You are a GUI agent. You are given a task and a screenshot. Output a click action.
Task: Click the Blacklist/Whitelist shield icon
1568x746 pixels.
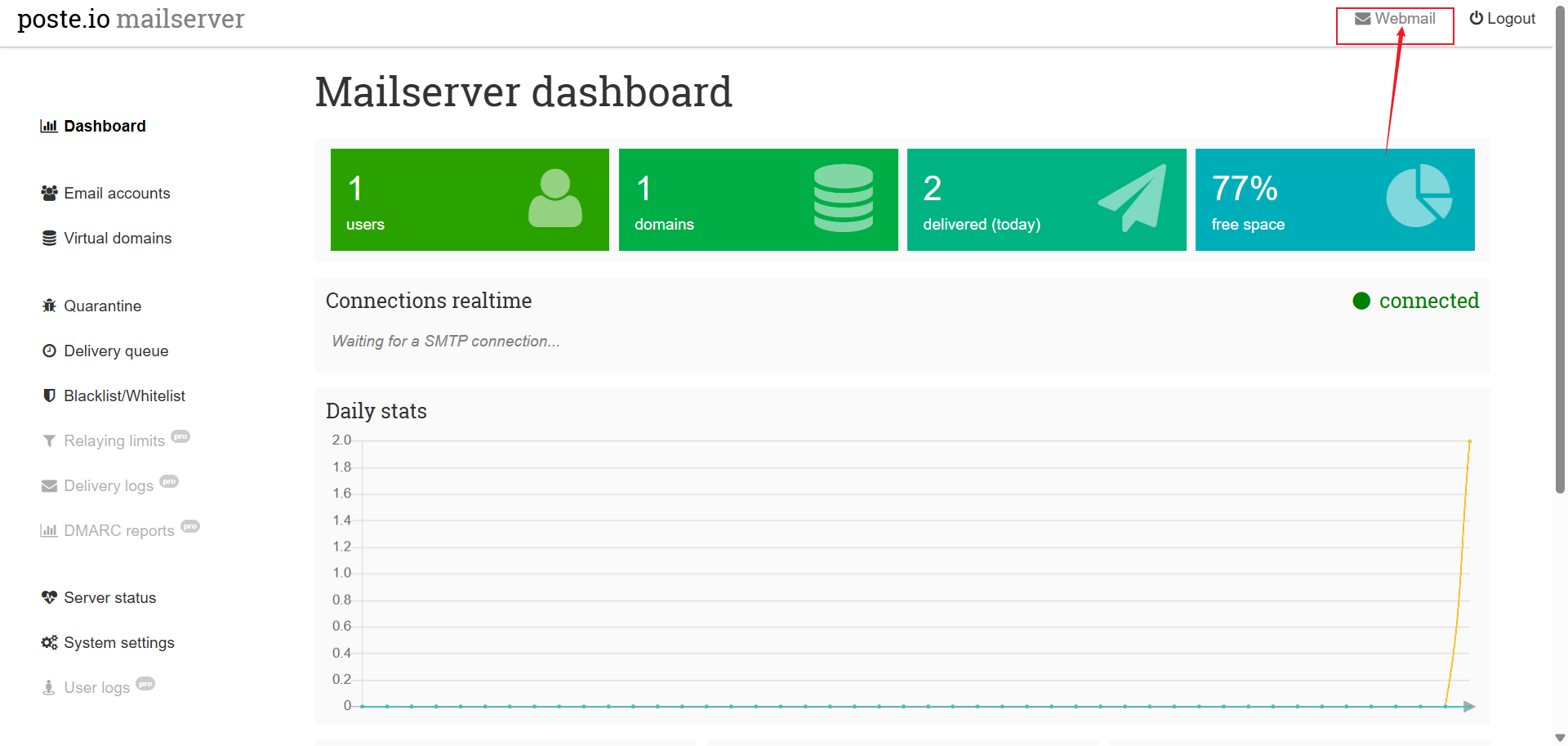(x=49, y=395)
